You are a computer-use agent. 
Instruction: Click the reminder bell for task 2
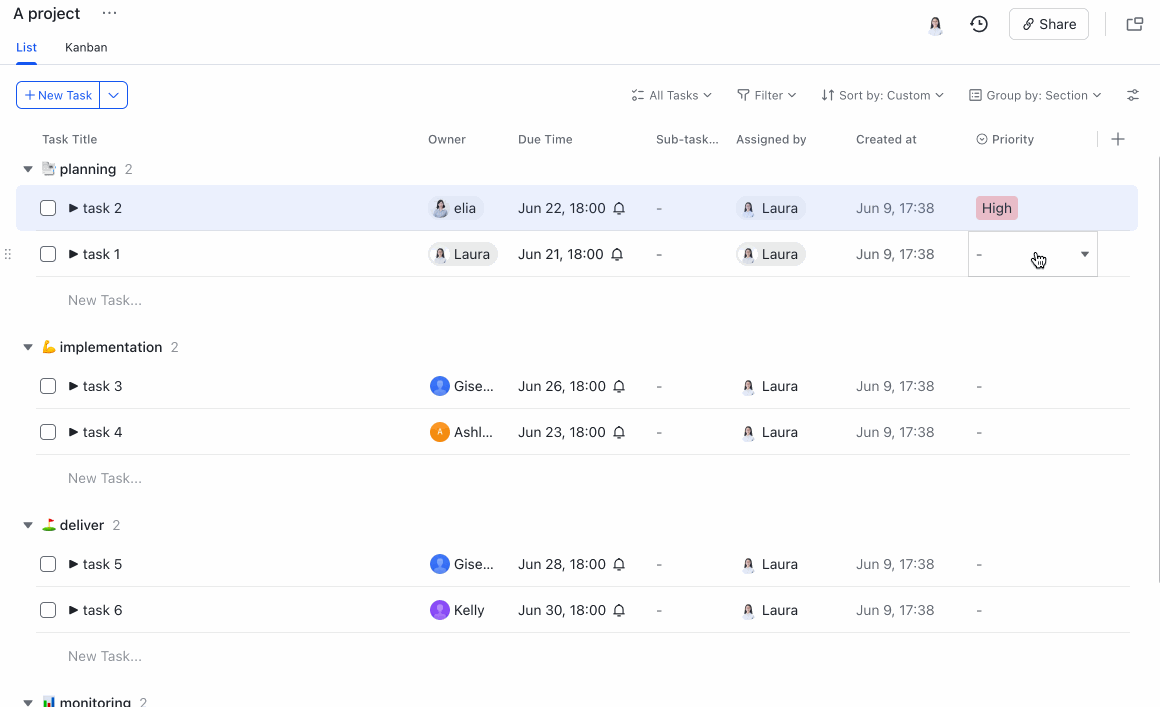point(619,209)
